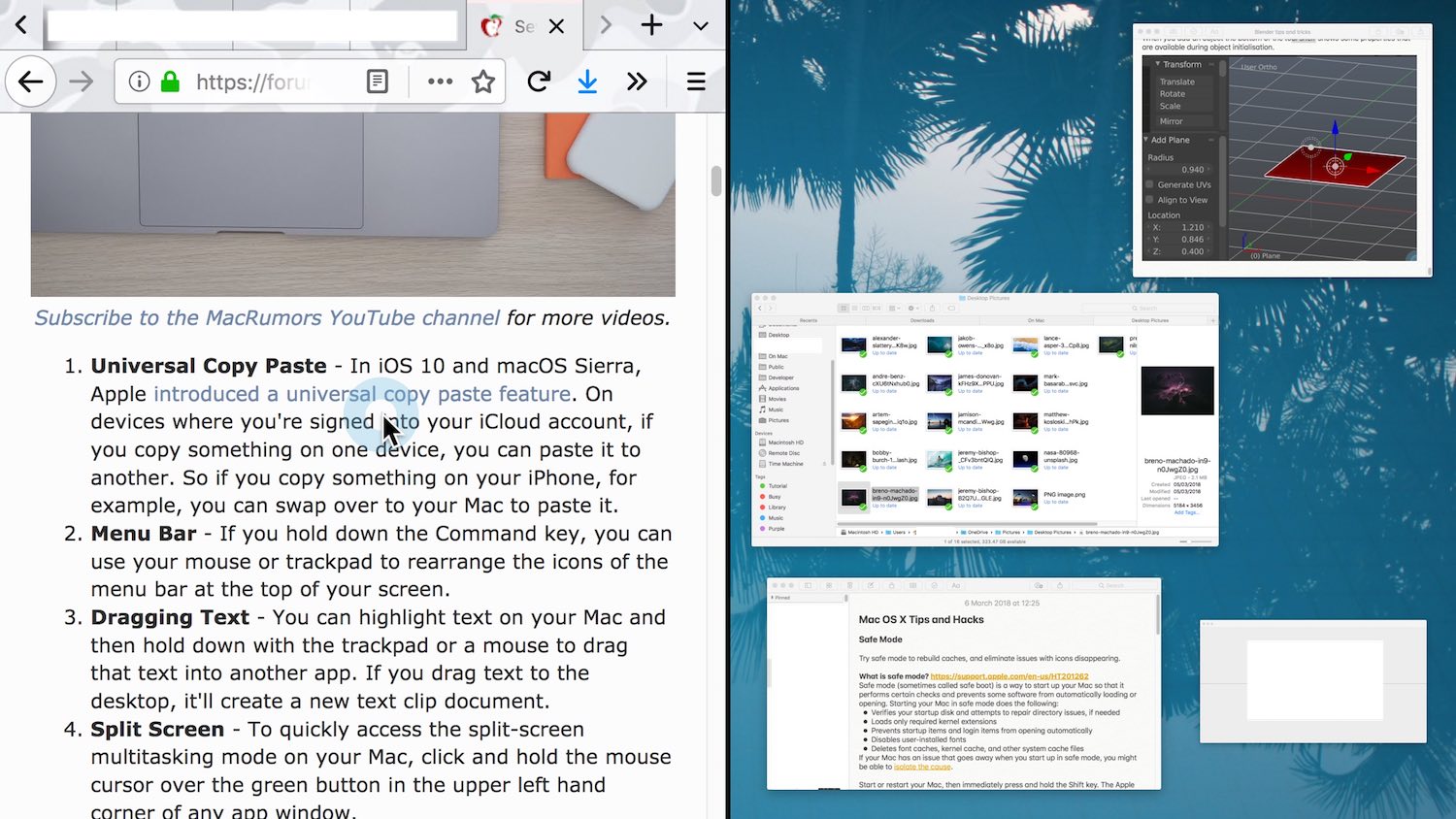Click the green padlock in the address bar

(171, 82)
